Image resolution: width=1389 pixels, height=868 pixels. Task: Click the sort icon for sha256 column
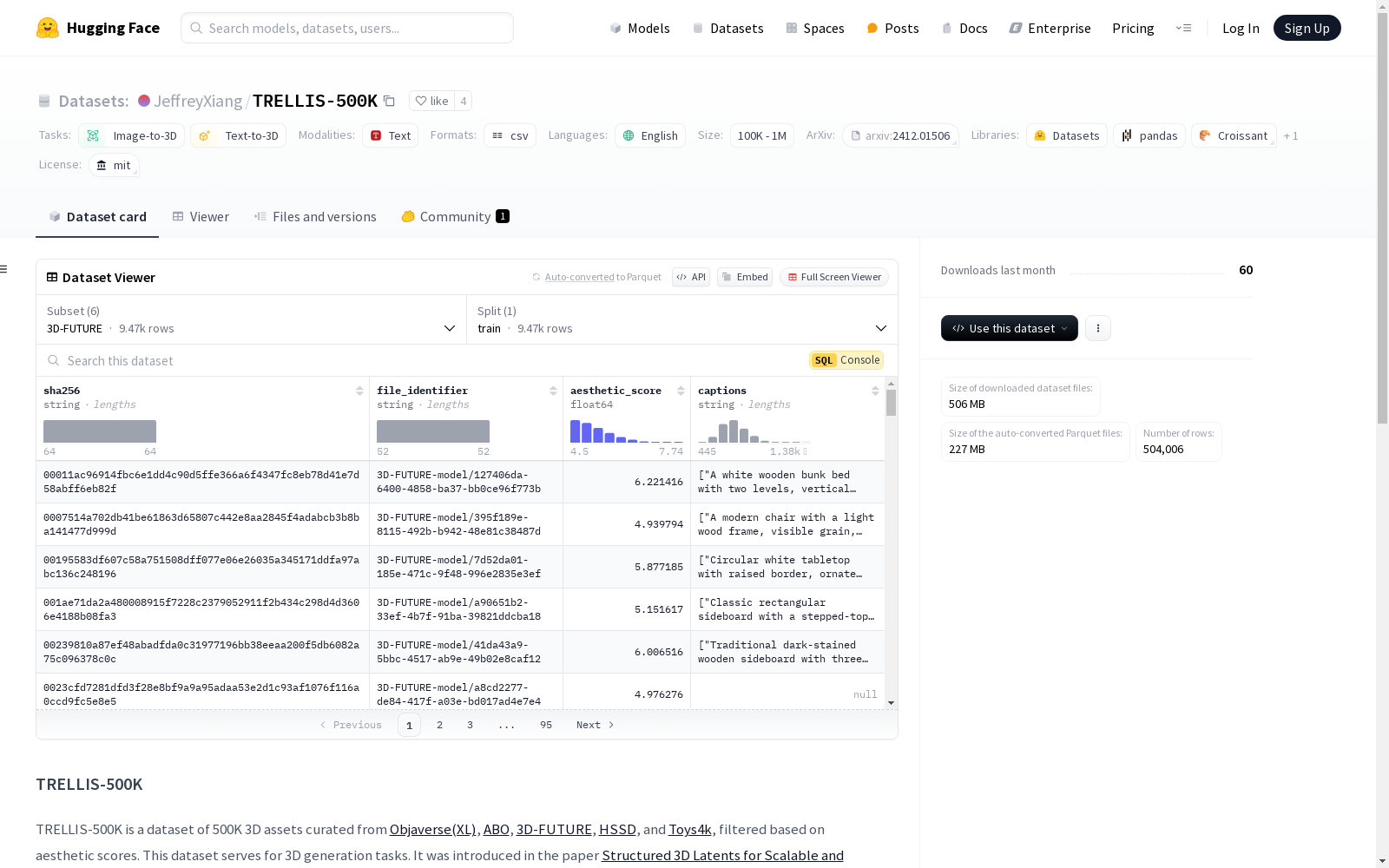pos(359,391)
